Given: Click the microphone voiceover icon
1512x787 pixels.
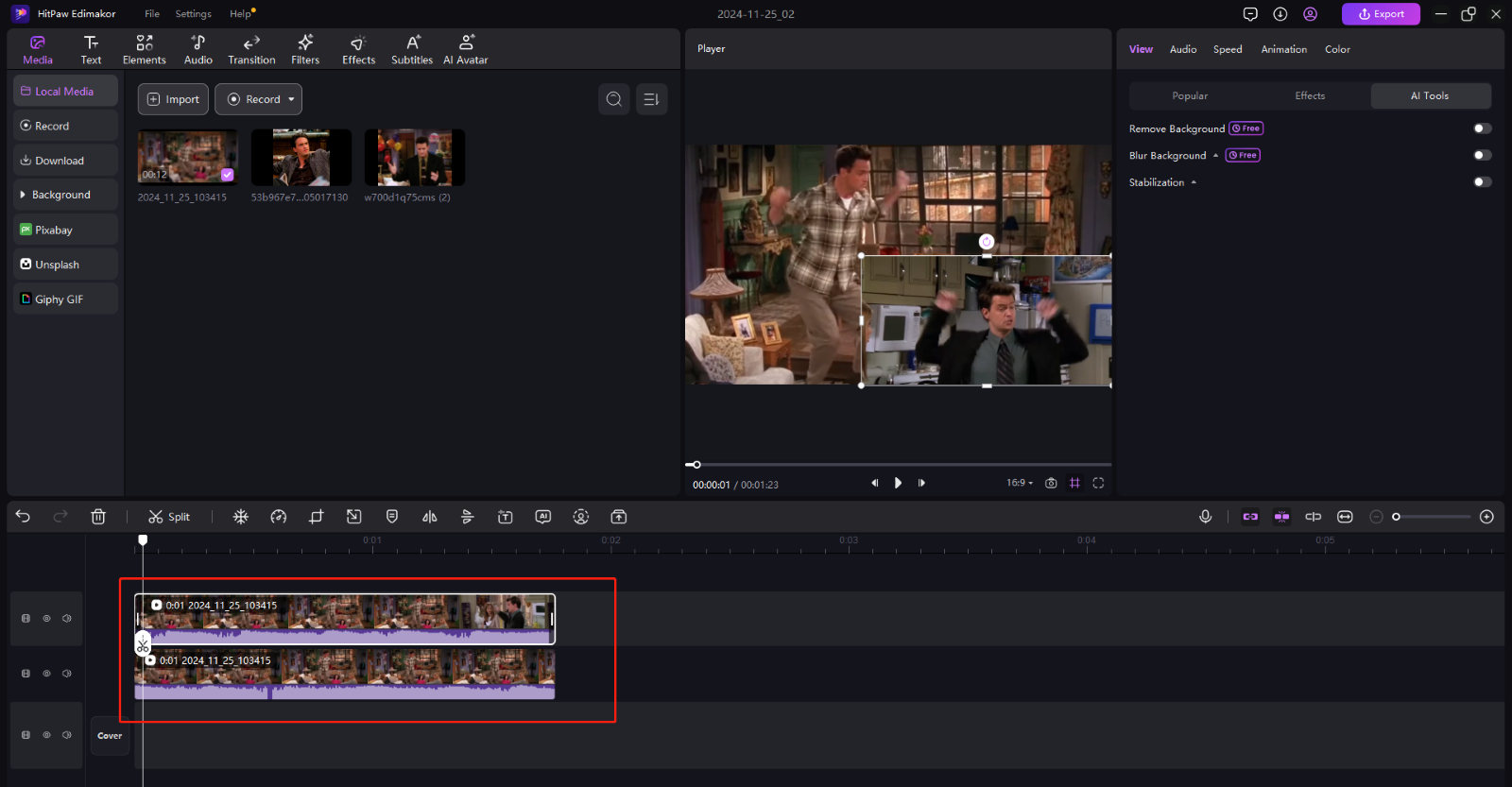Looking at the screenshot, I should click(1205, 517).
